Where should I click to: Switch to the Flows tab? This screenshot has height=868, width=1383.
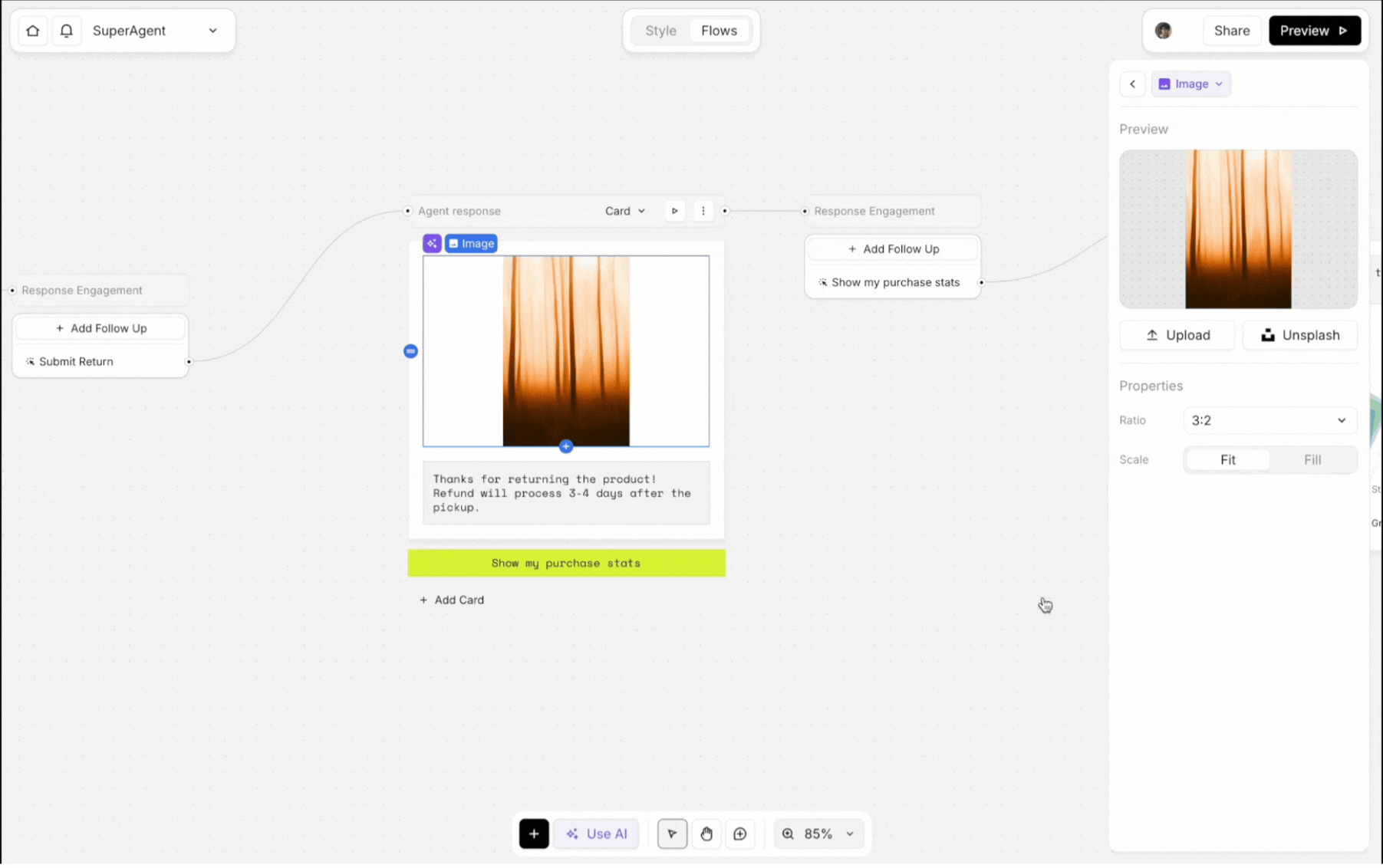point(719,31)
